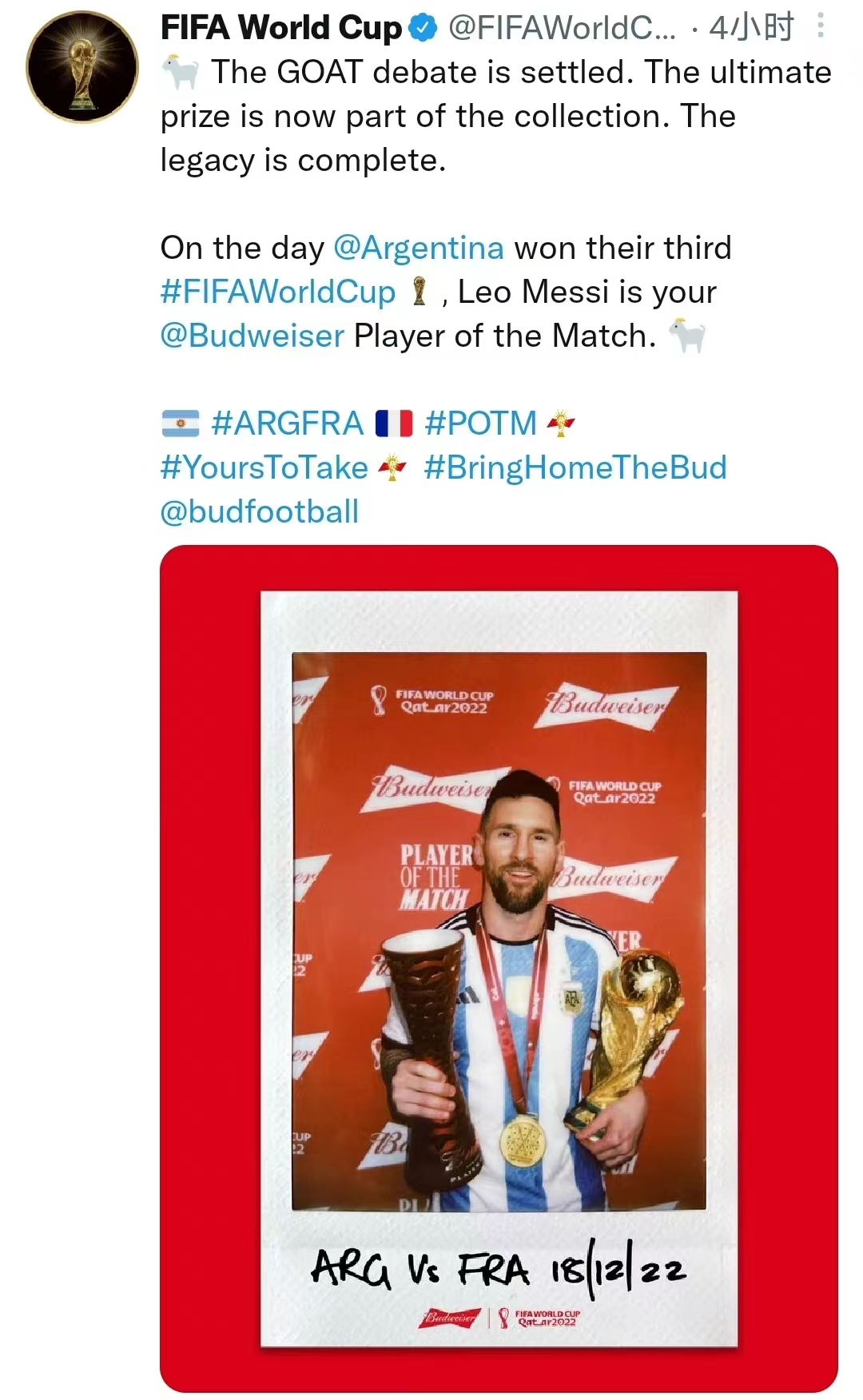Open the @FIFAWorldC... handle link
Image resolution: width=863 pixels, height=1400 pixels.
[561, 29]
